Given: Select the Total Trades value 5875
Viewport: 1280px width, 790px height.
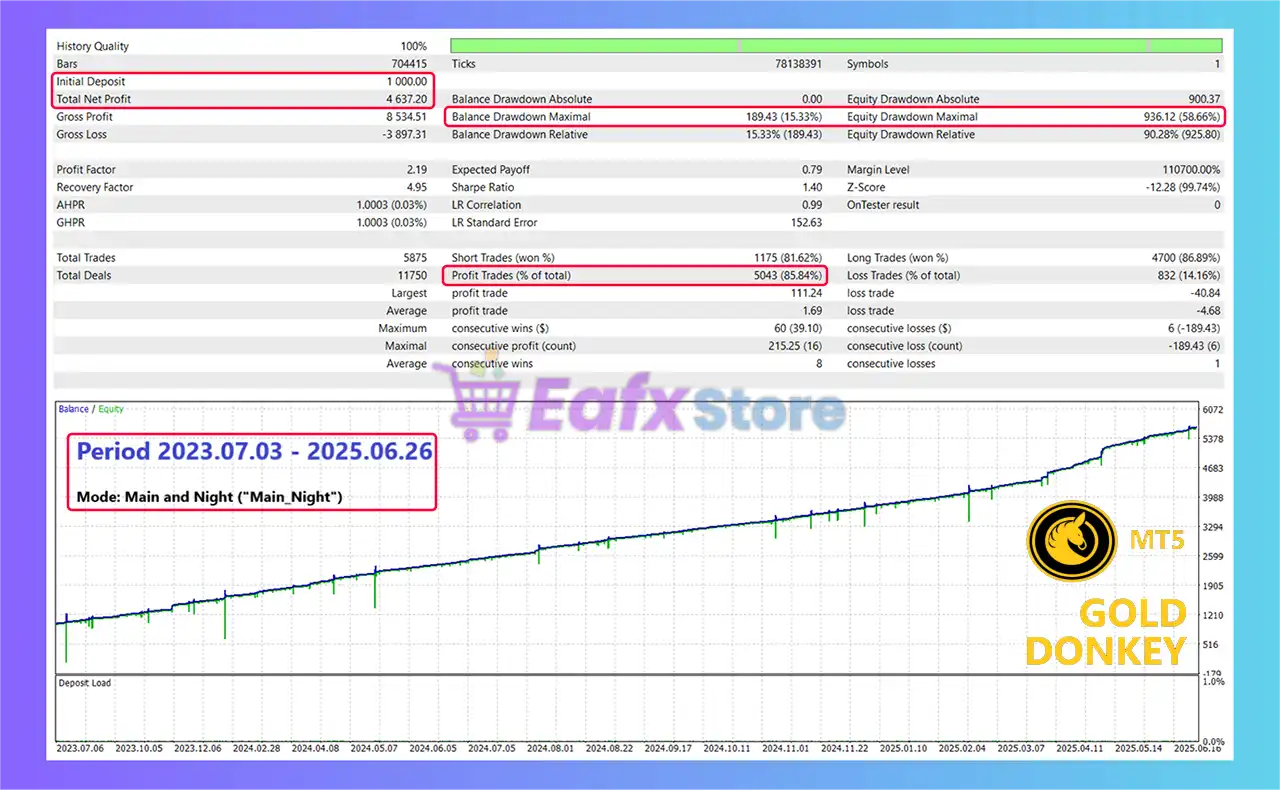Looking at the screenshot, I should pos(414,258).
